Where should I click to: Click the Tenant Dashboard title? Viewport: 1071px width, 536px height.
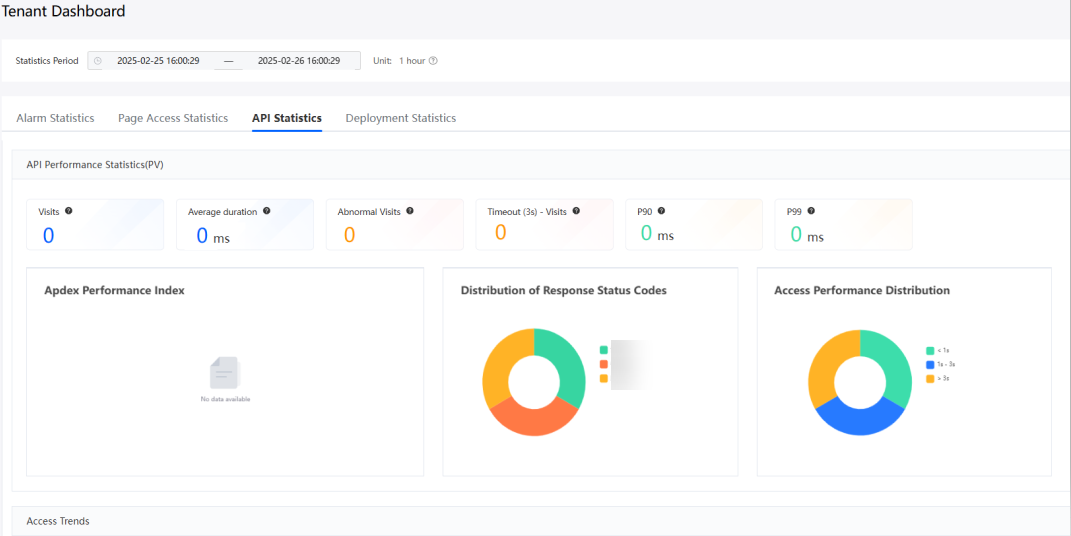tap(64, 11)
